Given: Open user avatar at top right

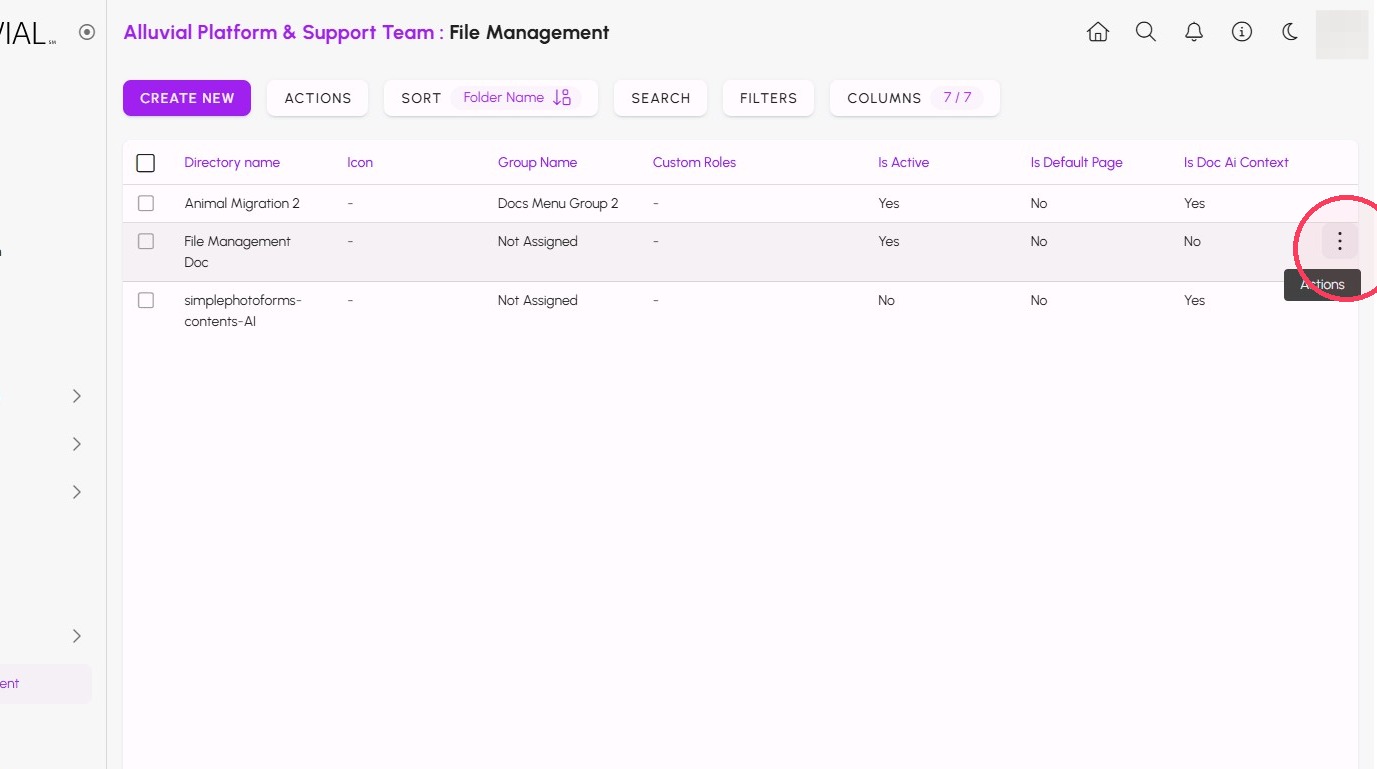Looking at the screenshot, I should click(1342, 34).
